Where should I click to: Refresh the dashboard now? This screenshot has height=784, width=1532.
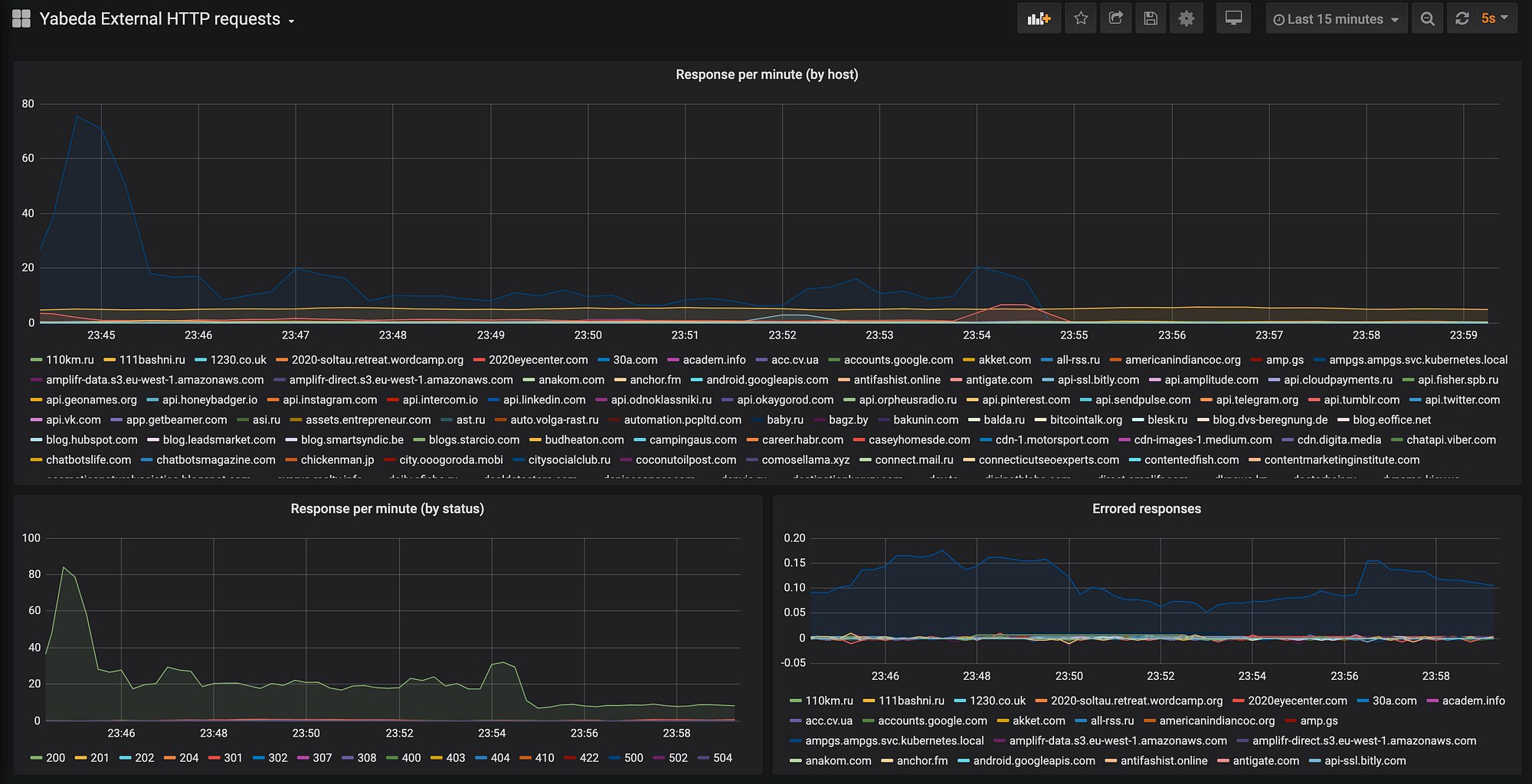[1462, 19]
